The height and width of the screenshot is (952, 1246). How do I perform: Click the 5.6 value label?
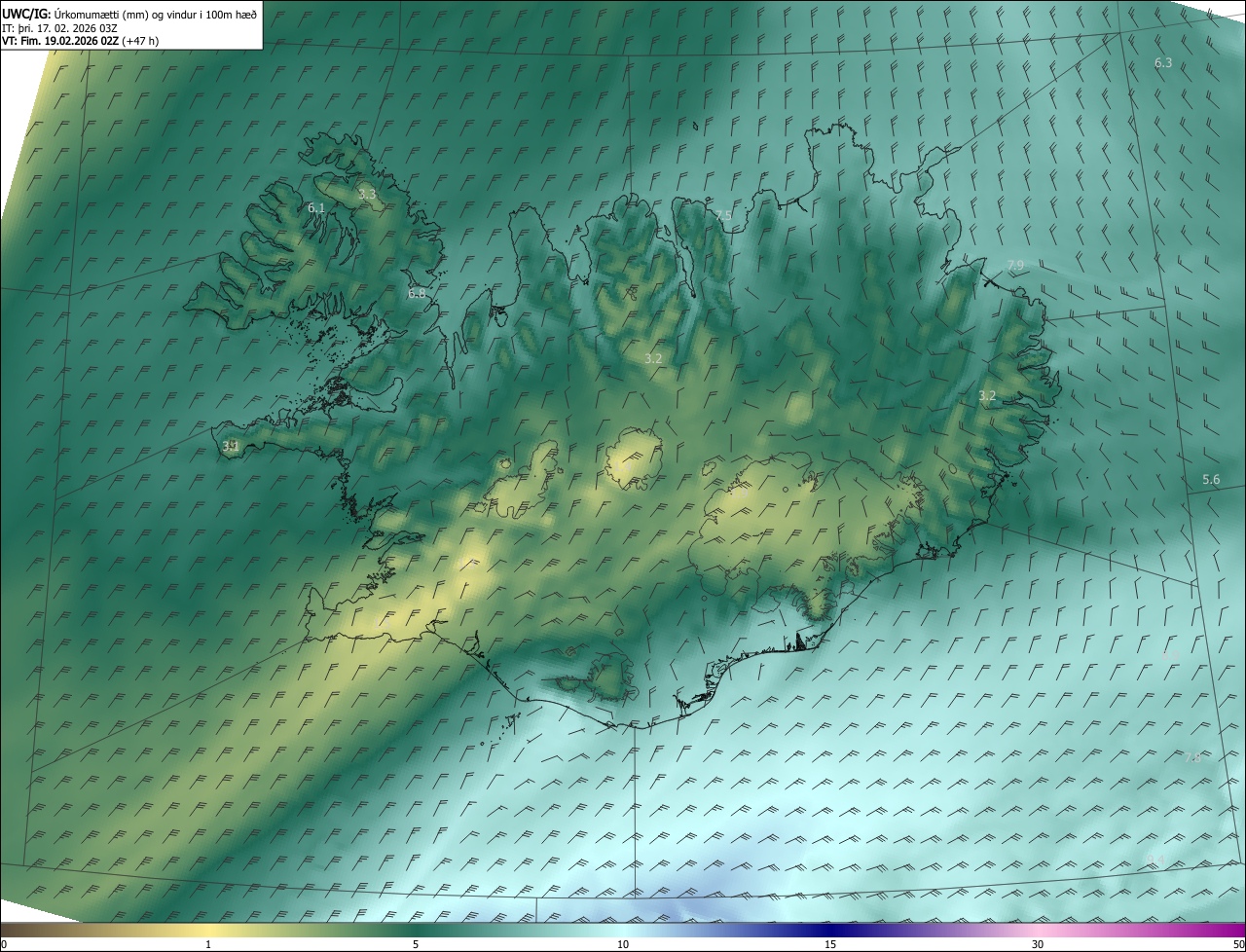(1211, 479)
